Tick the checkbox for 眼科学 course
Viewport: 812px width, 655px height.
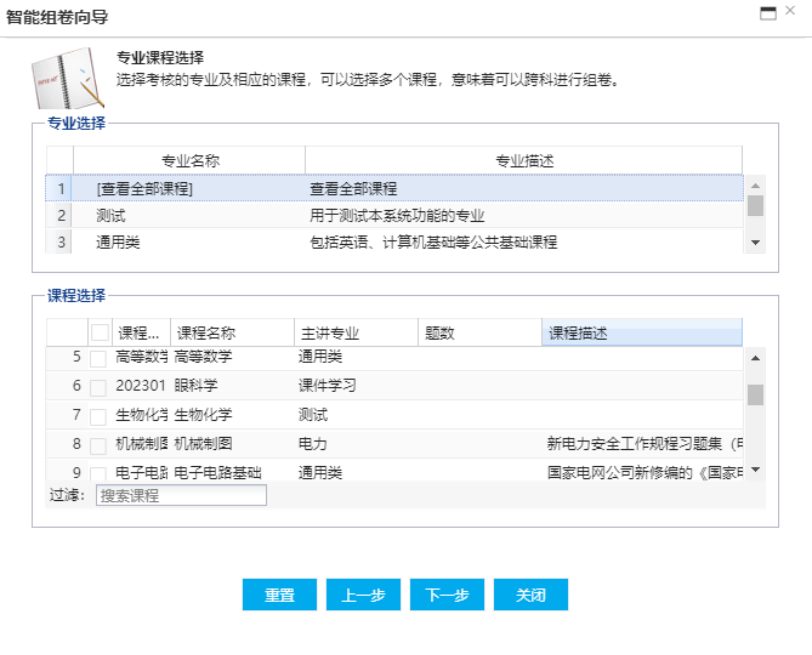pyautogui.click(x=98, y=387)
